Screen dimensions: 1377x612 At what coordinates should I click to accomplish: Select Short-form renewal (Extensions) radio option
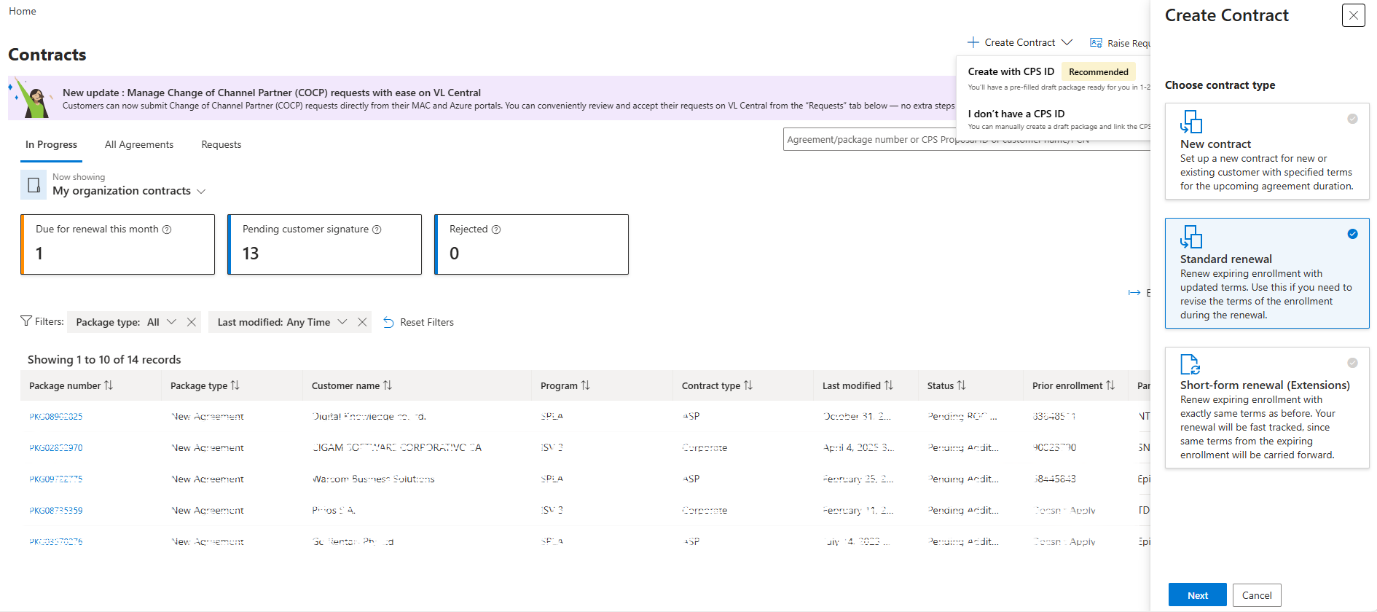point(1353,362)
